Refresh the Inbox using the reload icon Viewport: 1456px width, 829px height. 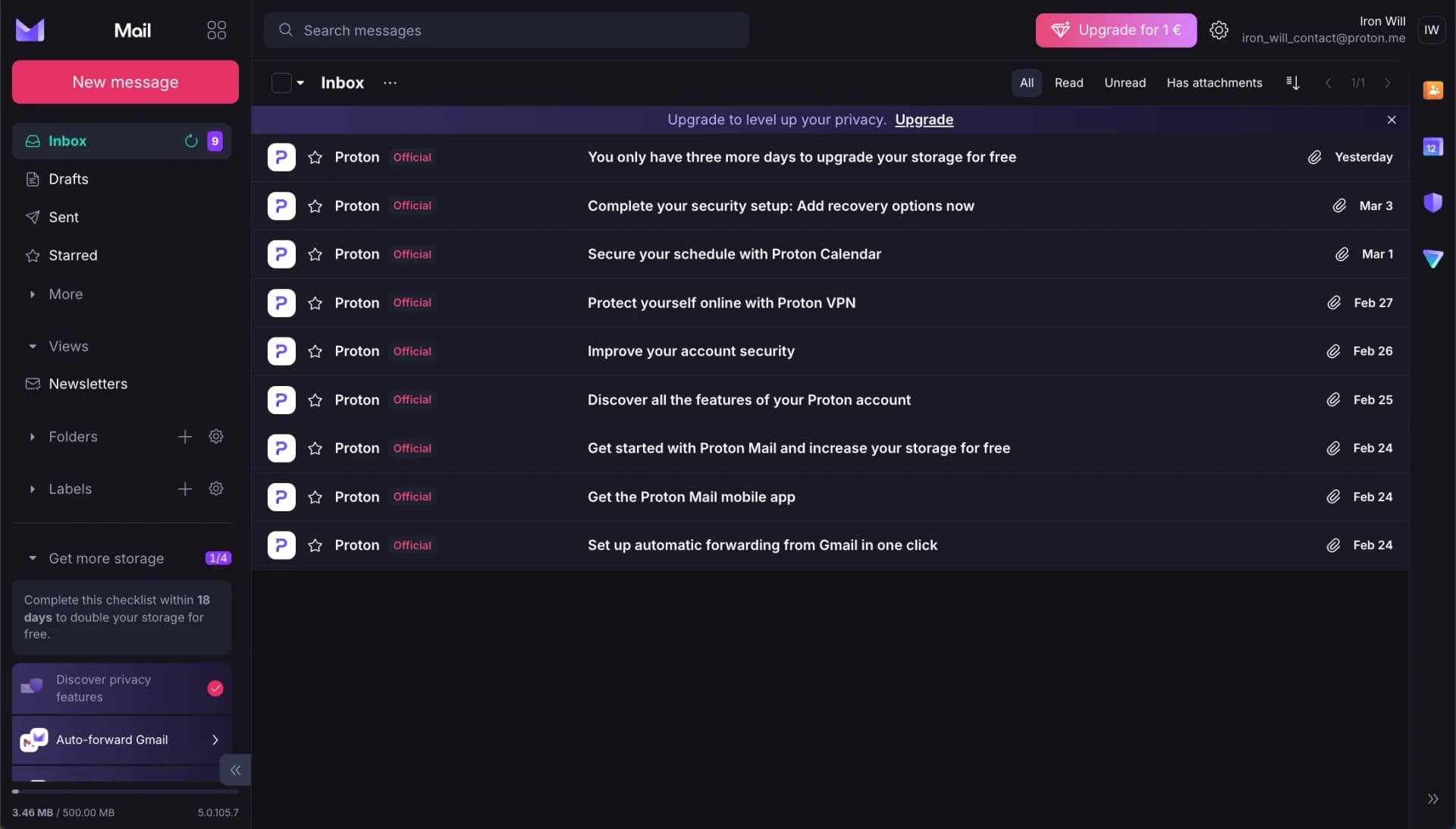pos(191,141)
